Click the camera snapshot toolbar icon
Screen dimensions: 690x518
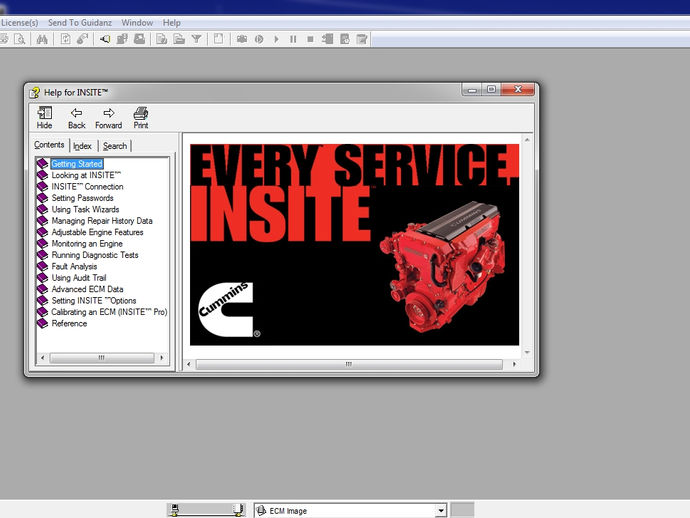click(242, 39)
